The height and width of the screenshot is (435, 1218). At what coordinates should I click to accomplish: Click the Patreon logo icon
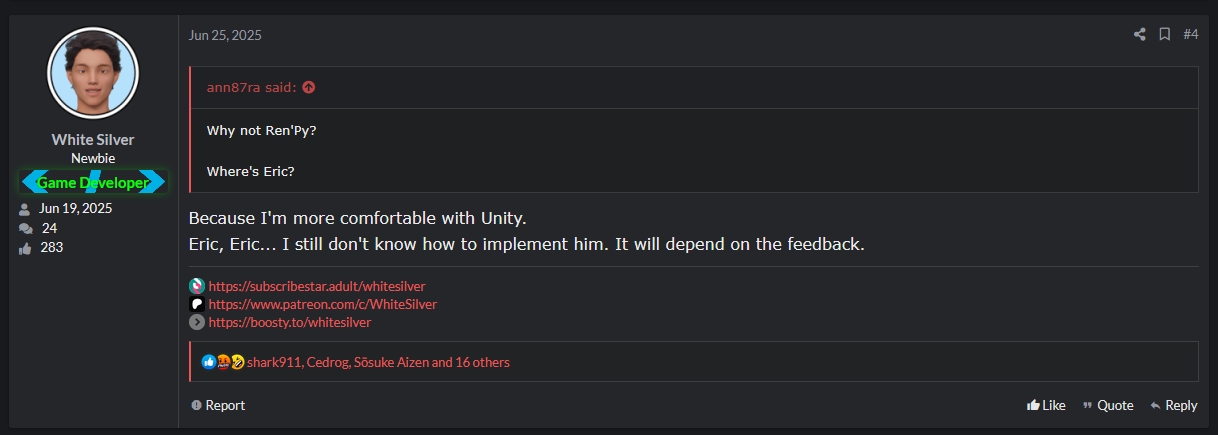197,304
